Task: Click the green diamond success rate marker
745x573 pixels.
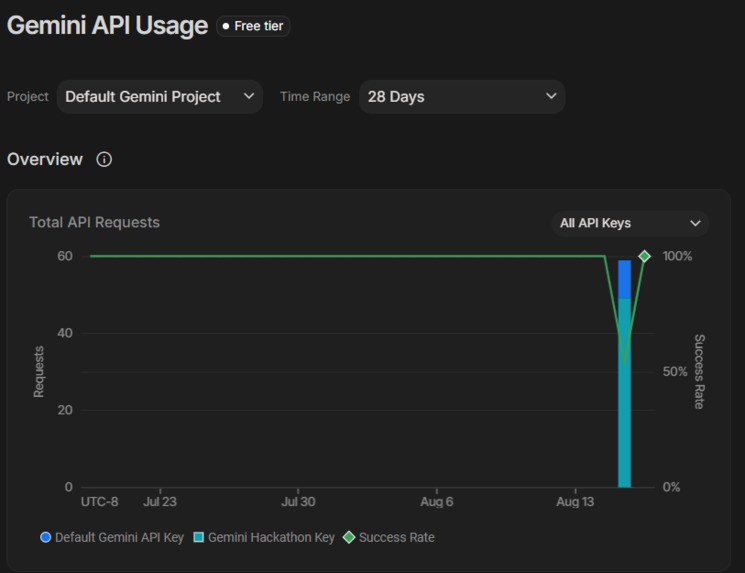Action: (x=644, y=257)
